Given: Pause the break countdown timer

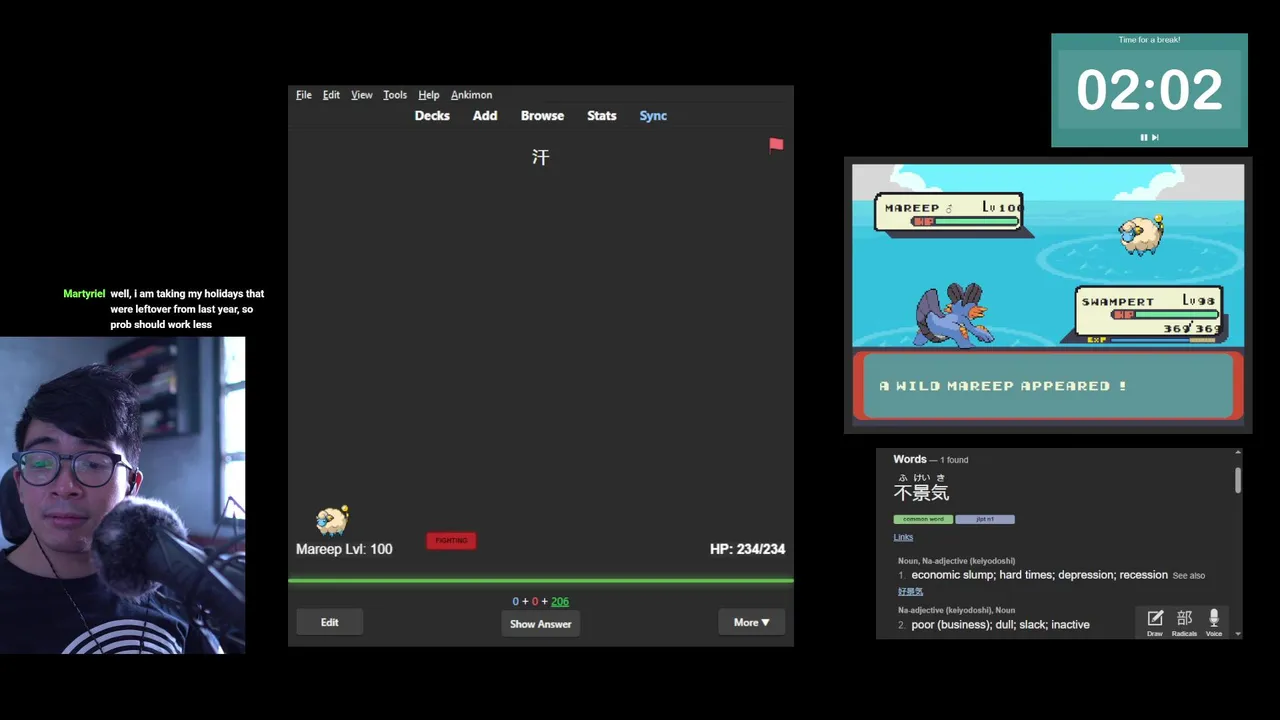Looking at the screenshot, I should [x=1144, y=137].
